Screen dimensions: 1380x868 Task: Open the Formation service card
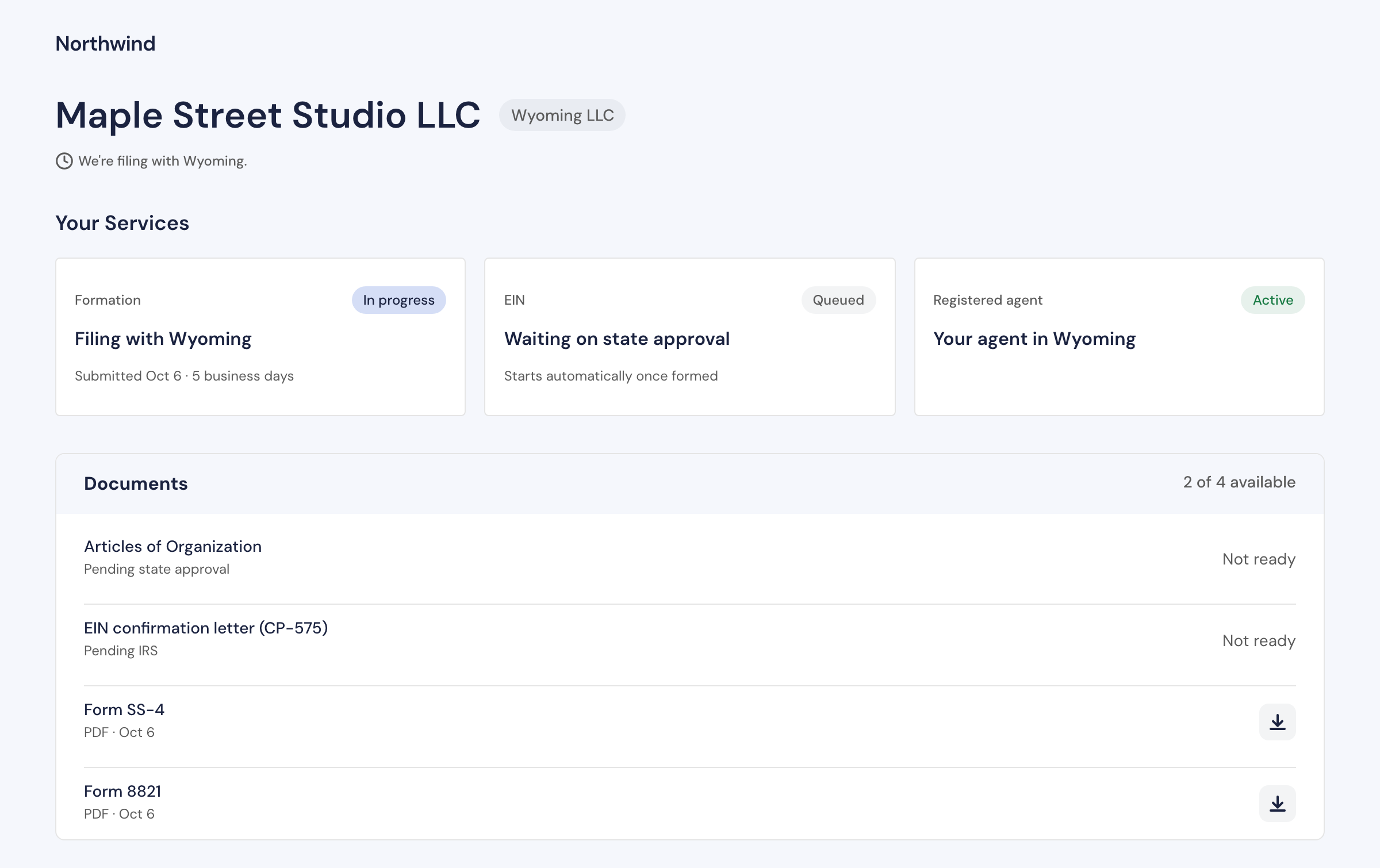(x=260, y=337)
